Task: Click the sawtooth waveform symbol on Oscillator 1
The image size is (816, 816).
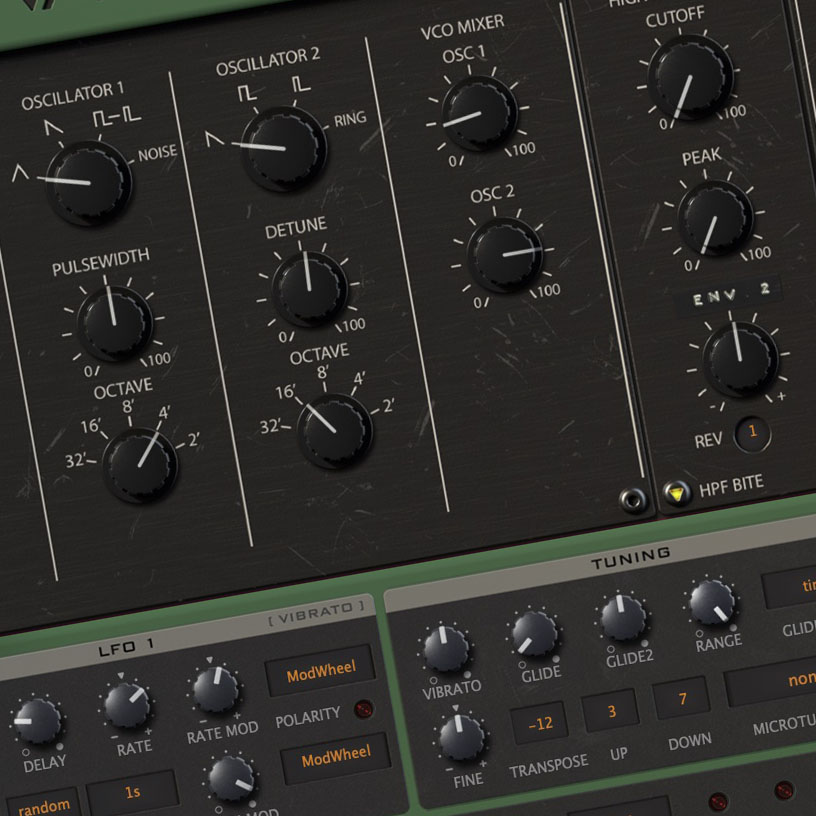Action: coord(53,127)
